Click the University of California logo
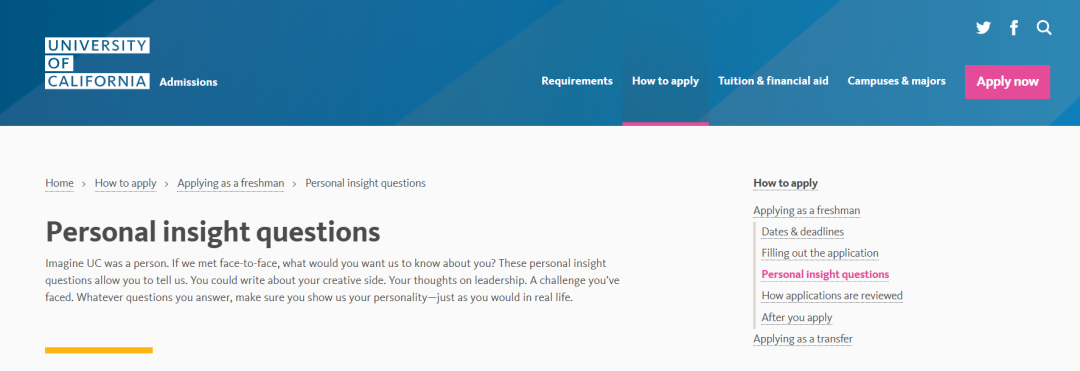The height and width of the screenshot is (371, 1080). 97,63
